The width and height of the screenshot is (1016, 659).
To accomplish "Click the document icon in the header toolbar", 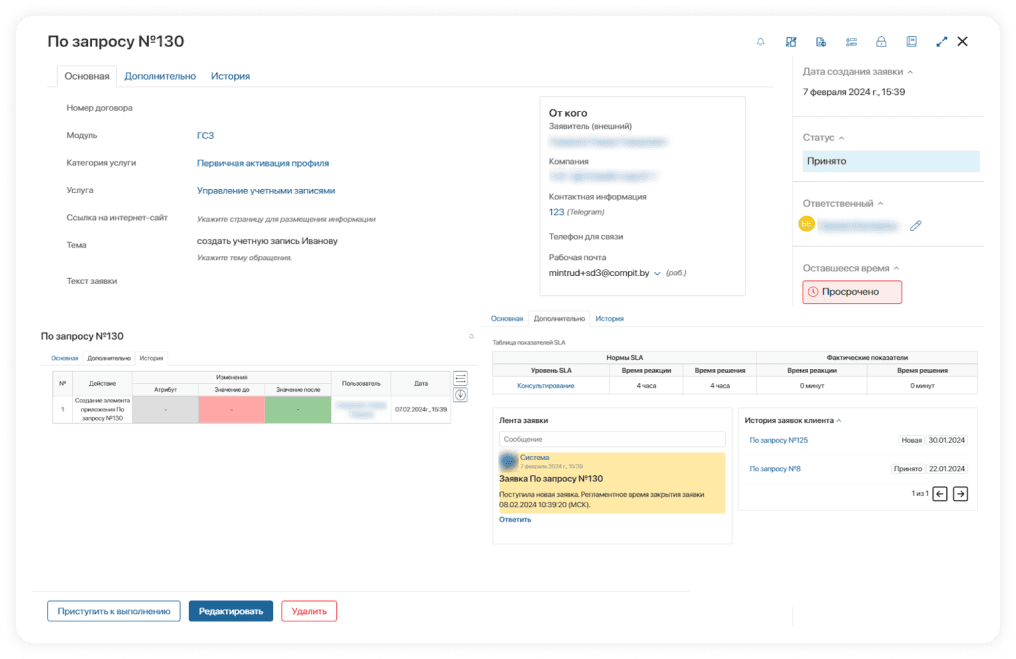I will 821,42.
